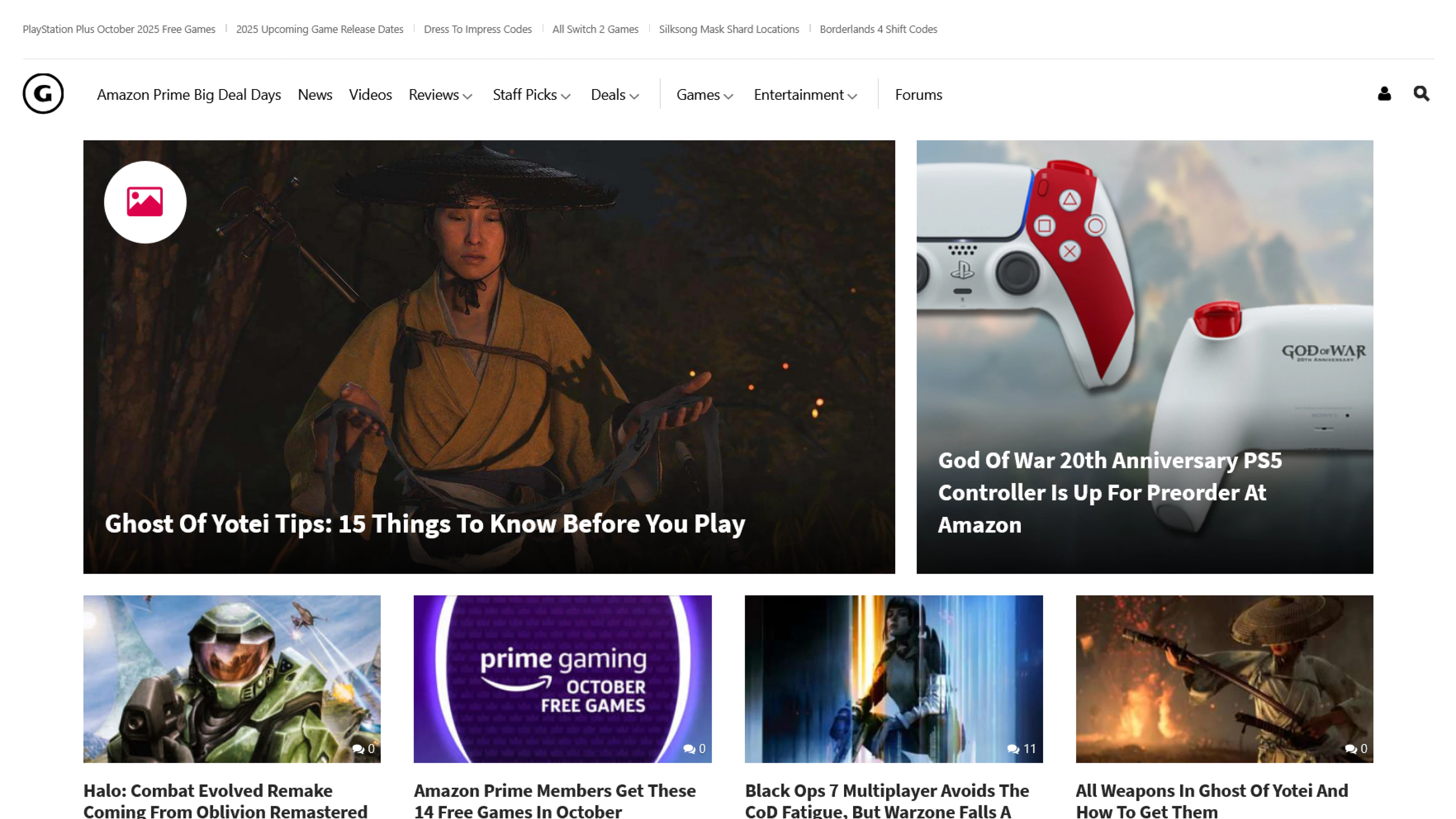Click the image gallery icon on Ghost Of Yotei banner
1456x819 pixels.
(x=145, y=202)
